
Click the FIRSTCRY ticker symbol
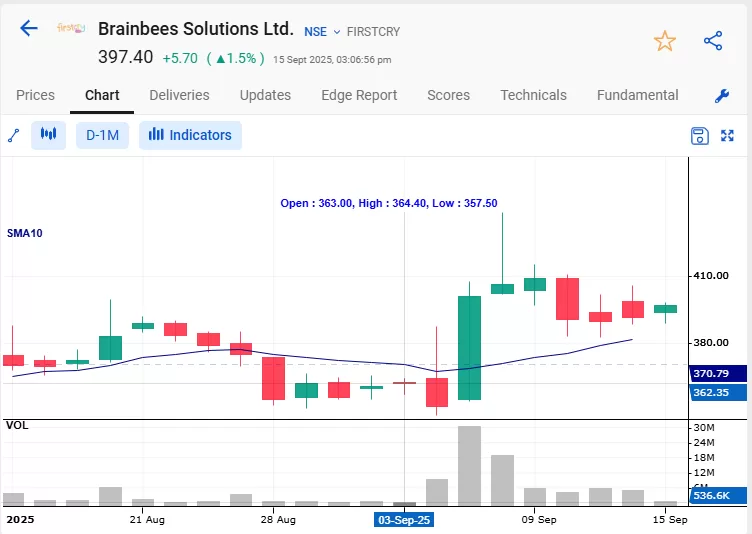point(373,32)
